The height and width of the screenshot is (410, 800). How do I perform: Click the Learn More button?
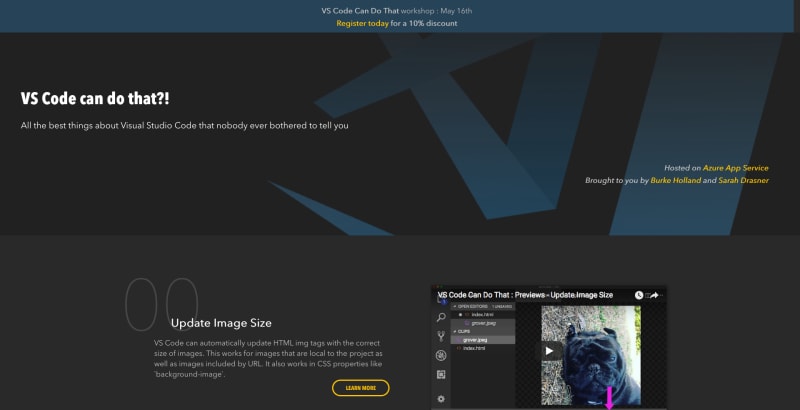tap(361, 388)
